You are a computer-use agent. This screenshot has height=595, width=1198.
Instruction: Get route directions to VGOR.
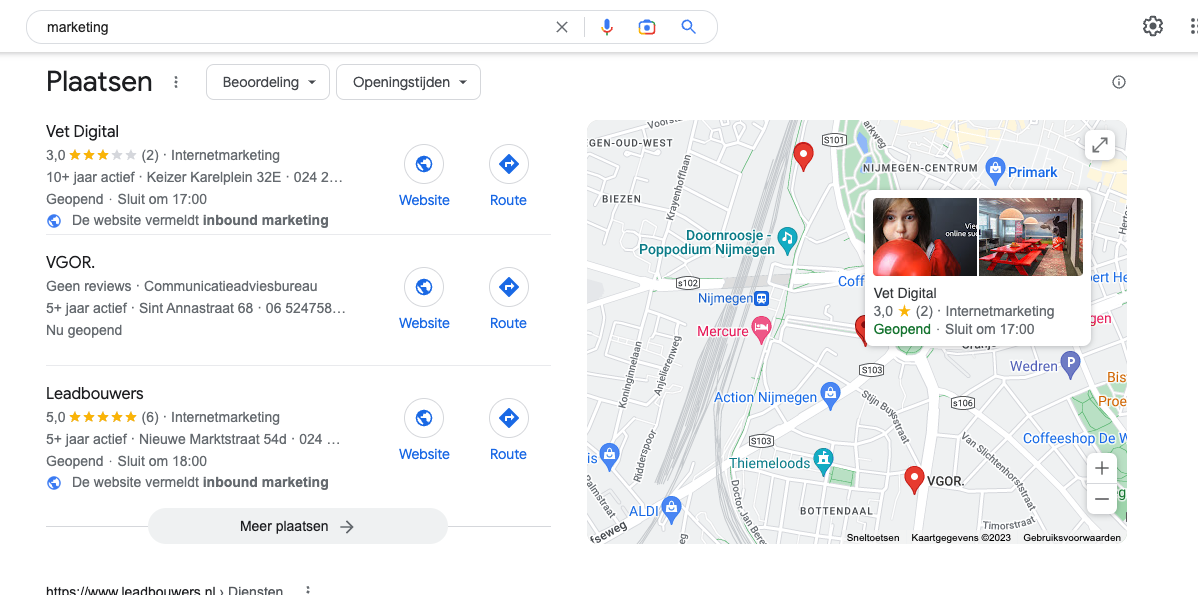[508, 287]
